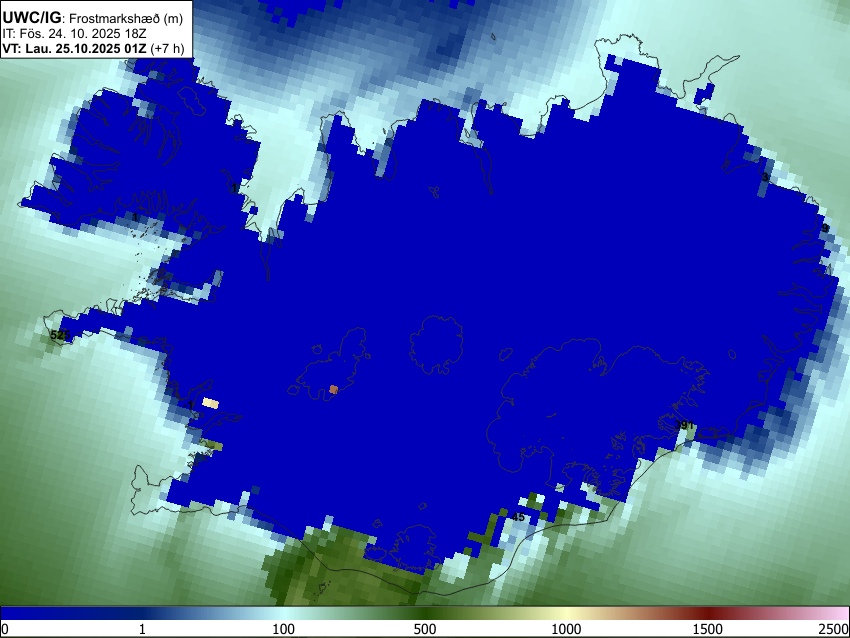Click the '0' label on the colour scale
The width and height of the screenshot is (850, 638).
click(x=5, y=629)
